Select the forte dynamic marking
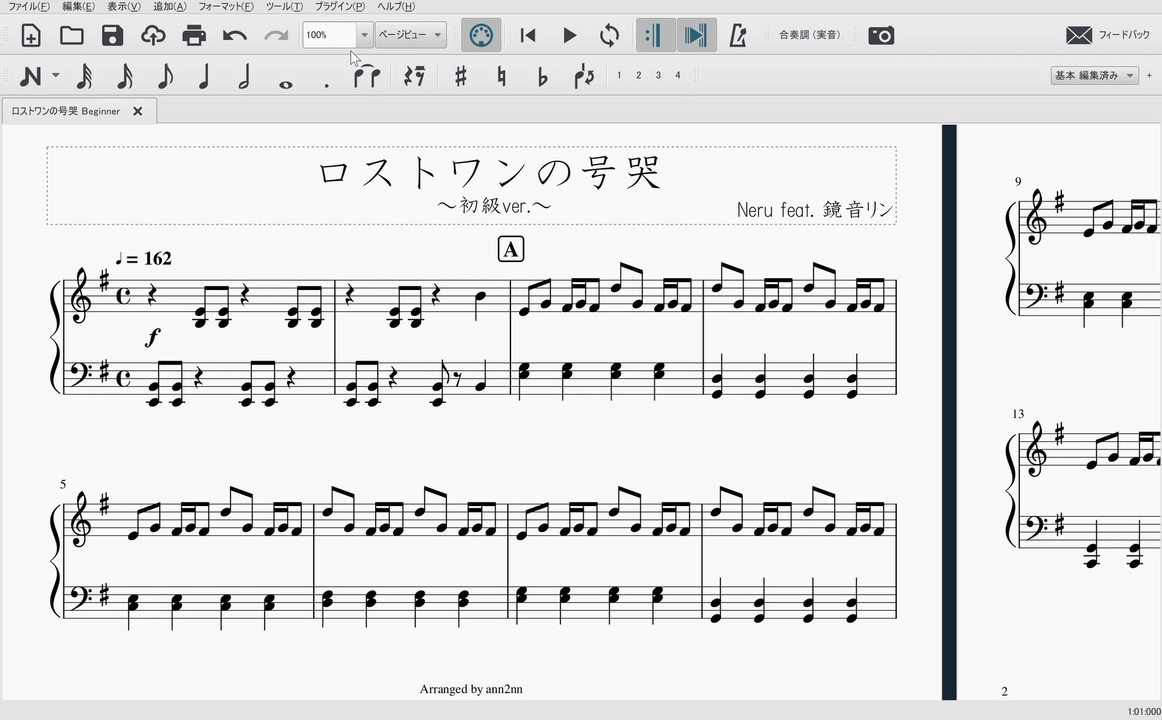 [x=152, y=338]
